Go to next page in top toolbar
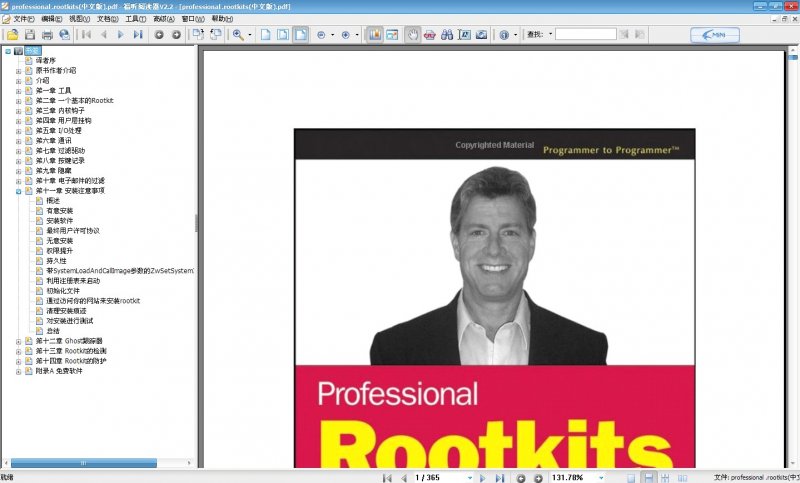800x483 pixels. (120, 35)
